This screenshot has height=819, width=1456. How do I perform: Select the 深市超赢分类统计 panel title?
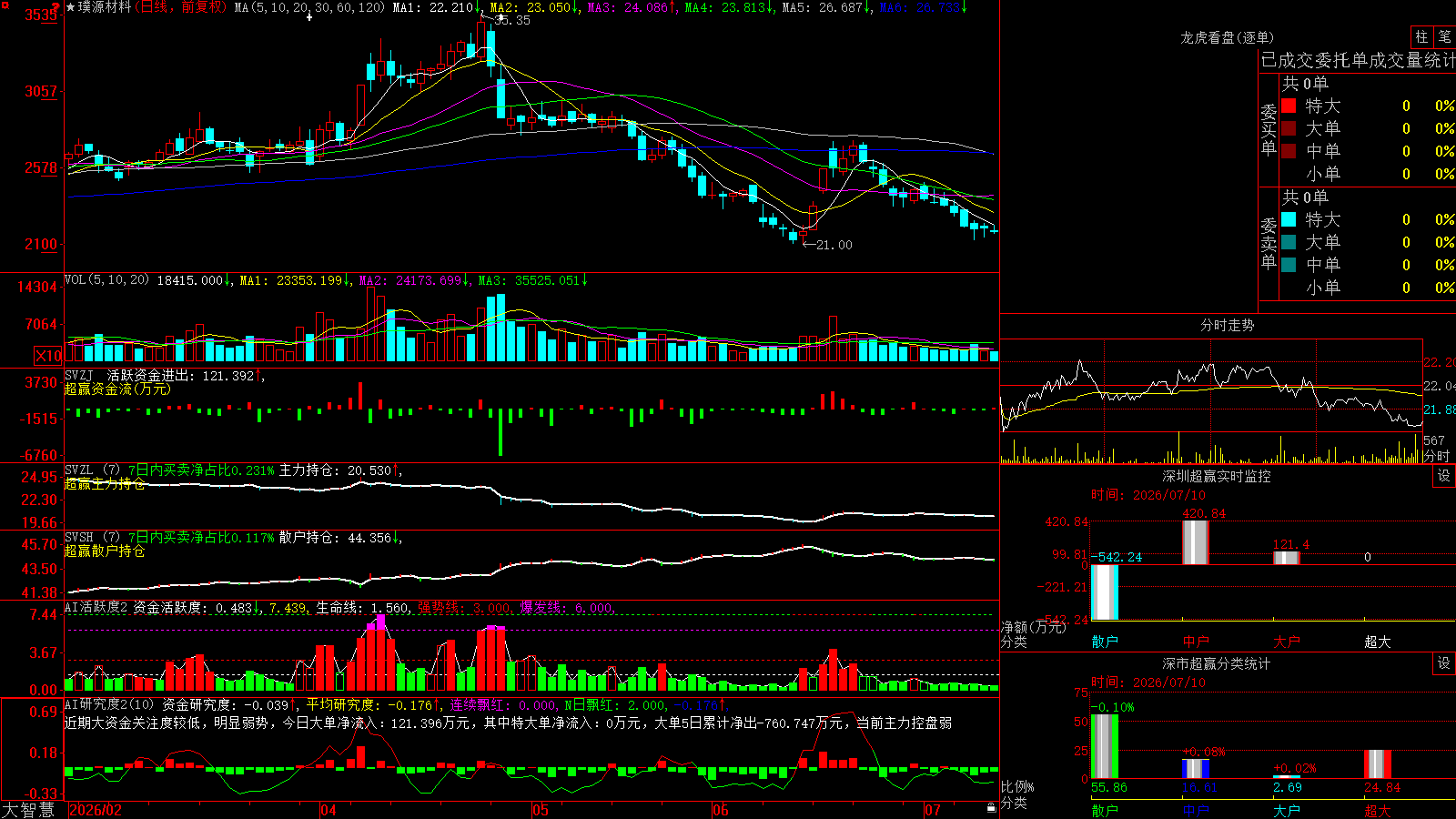1217,663
